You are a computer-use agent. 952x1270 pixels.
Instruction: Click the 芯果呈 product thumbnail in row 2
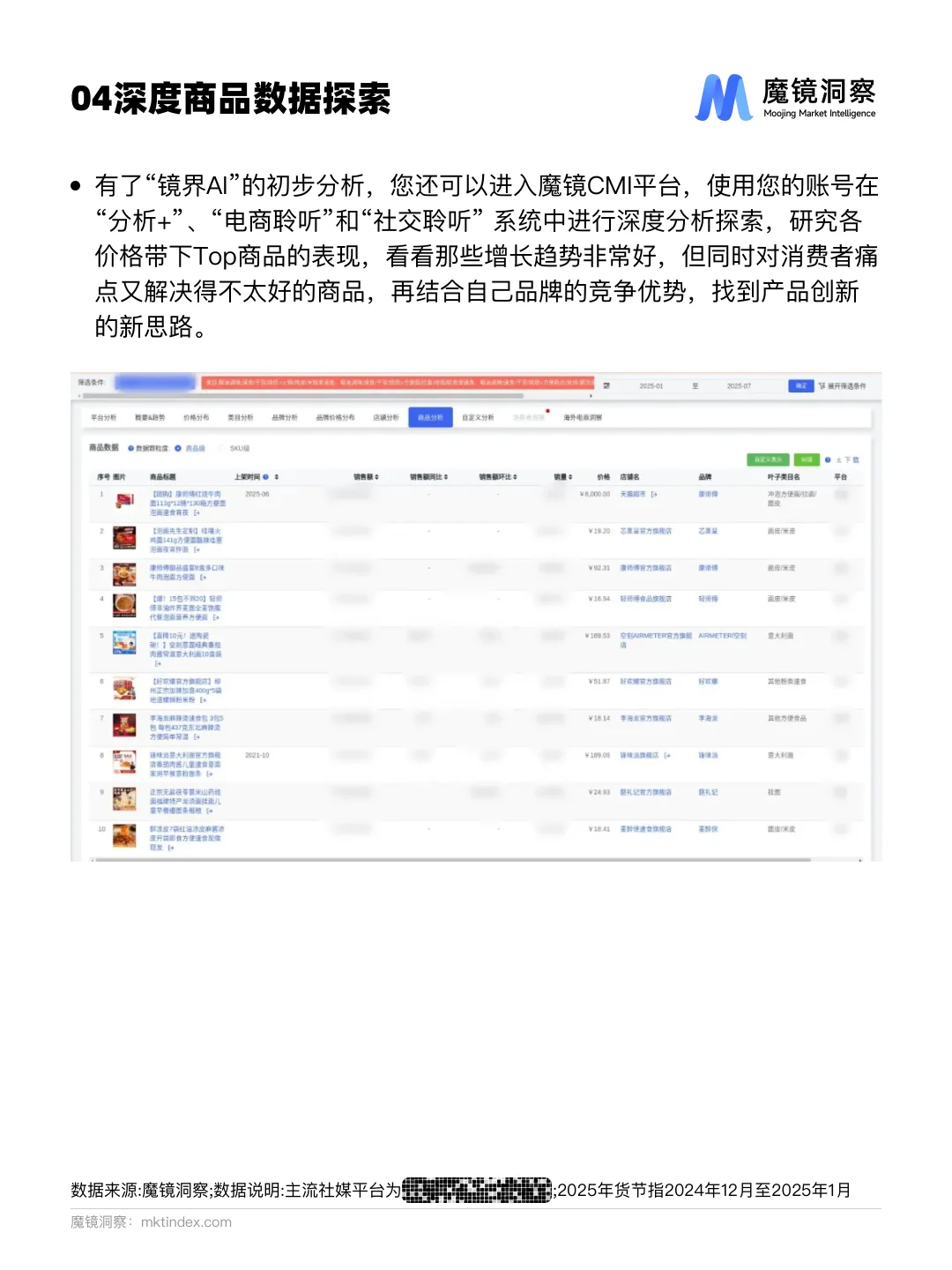coord(124,538)
